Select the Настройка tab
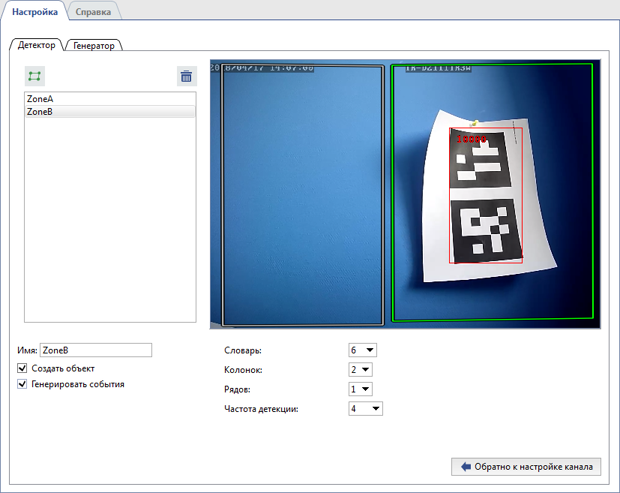 (35, 11)
